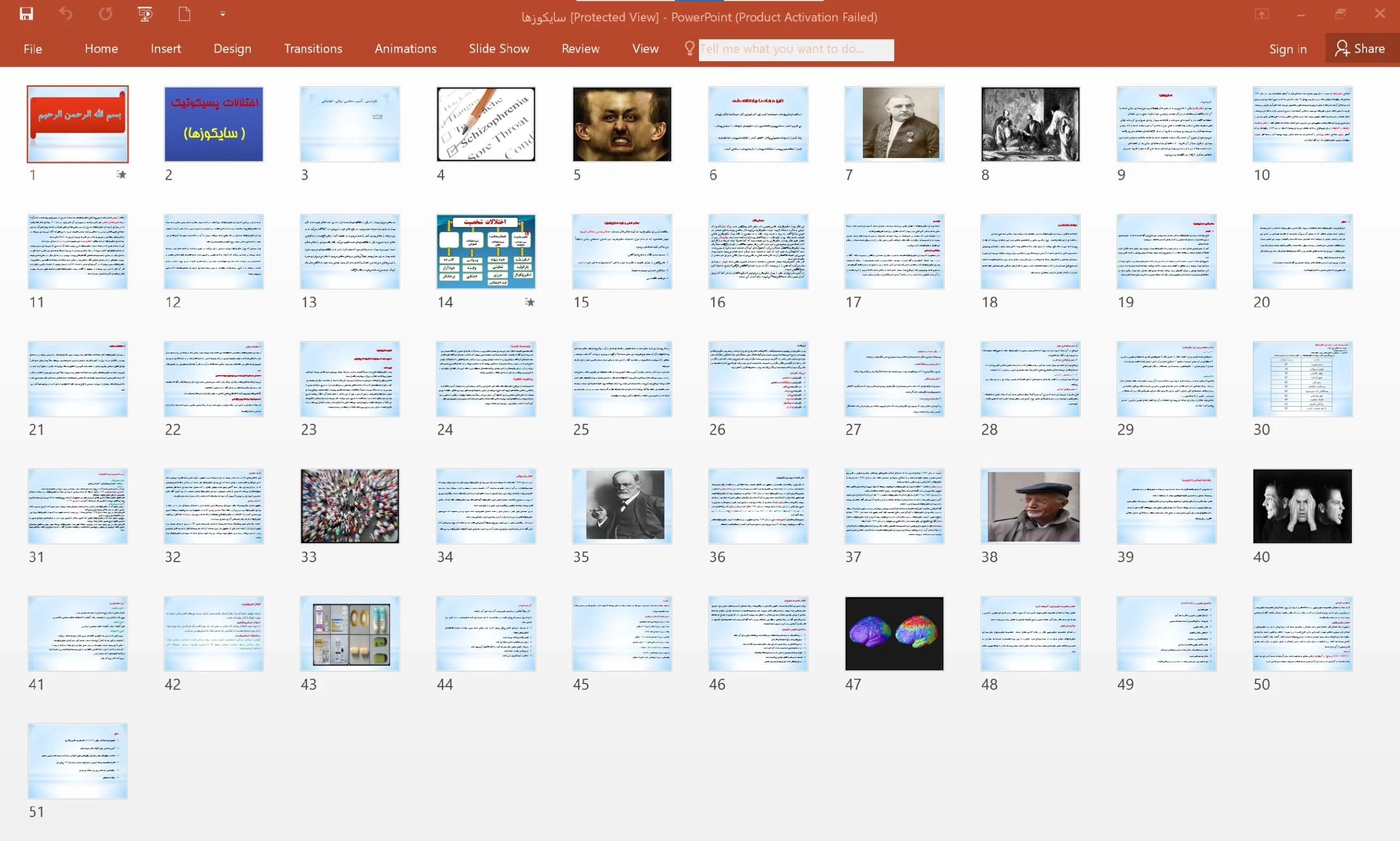The image size is (1400, 841).
Task: Select the Slide Show tab
Action: pyautogui.click(x=499, y=49)
